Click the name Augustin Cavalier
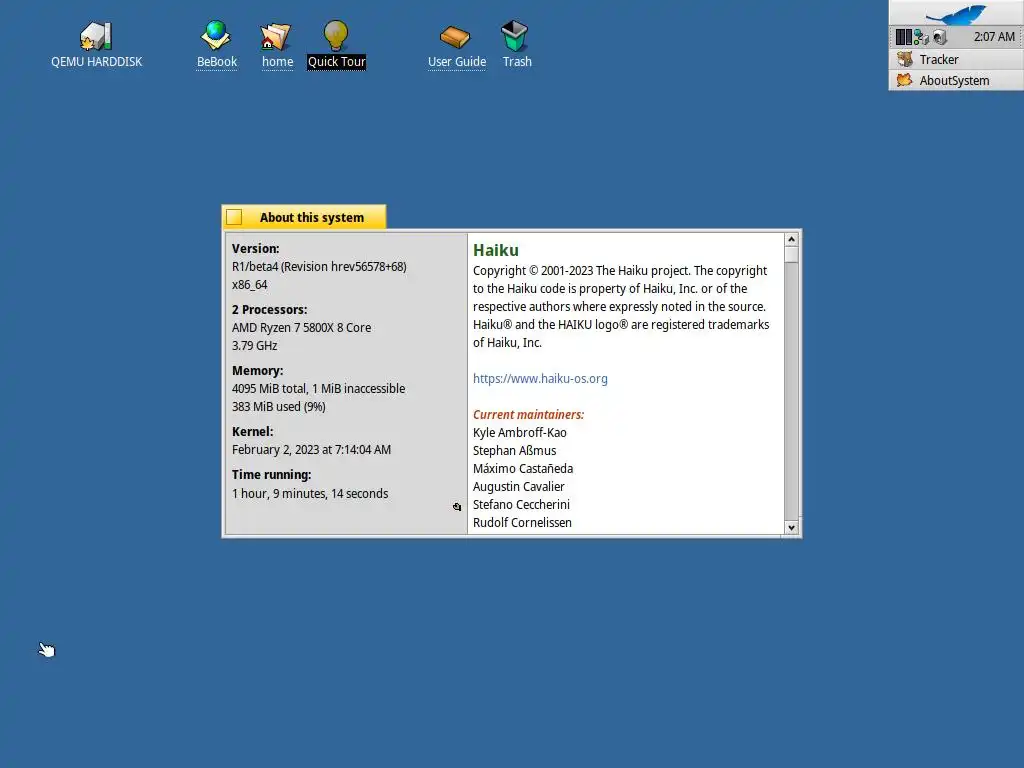 click(x=519, y=487)
